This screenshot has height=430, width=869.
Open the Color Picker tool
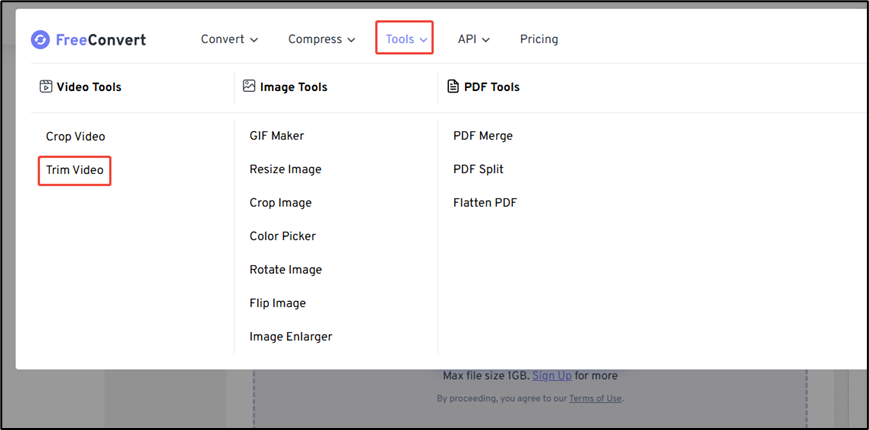(282, 236)
